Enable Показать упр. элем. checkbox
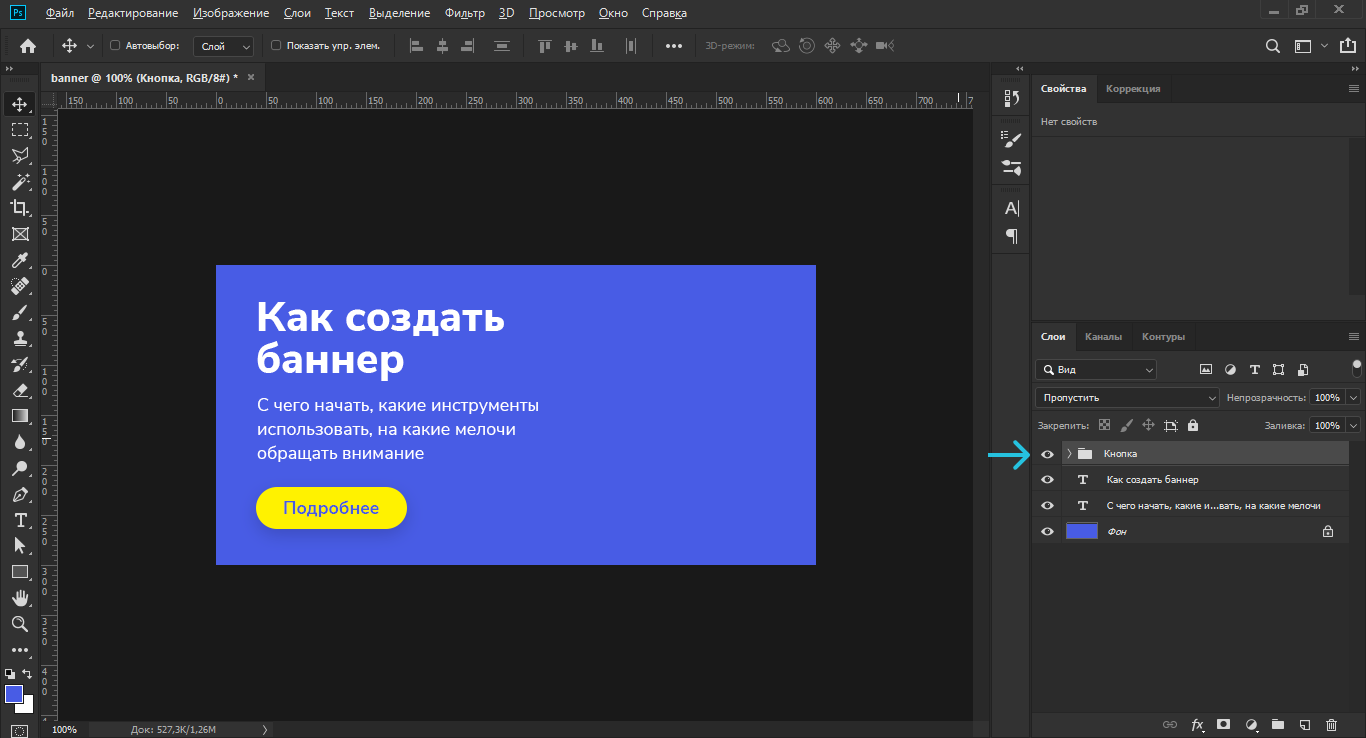The height and width of the screenshot is (738, 1366). 276,46
